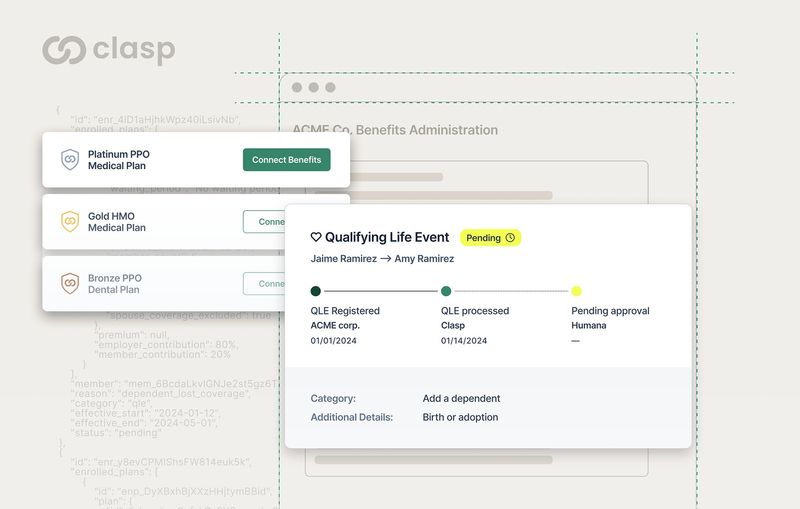
Task: Click the Birth or adoption details value
Action: tap(460, 417)
